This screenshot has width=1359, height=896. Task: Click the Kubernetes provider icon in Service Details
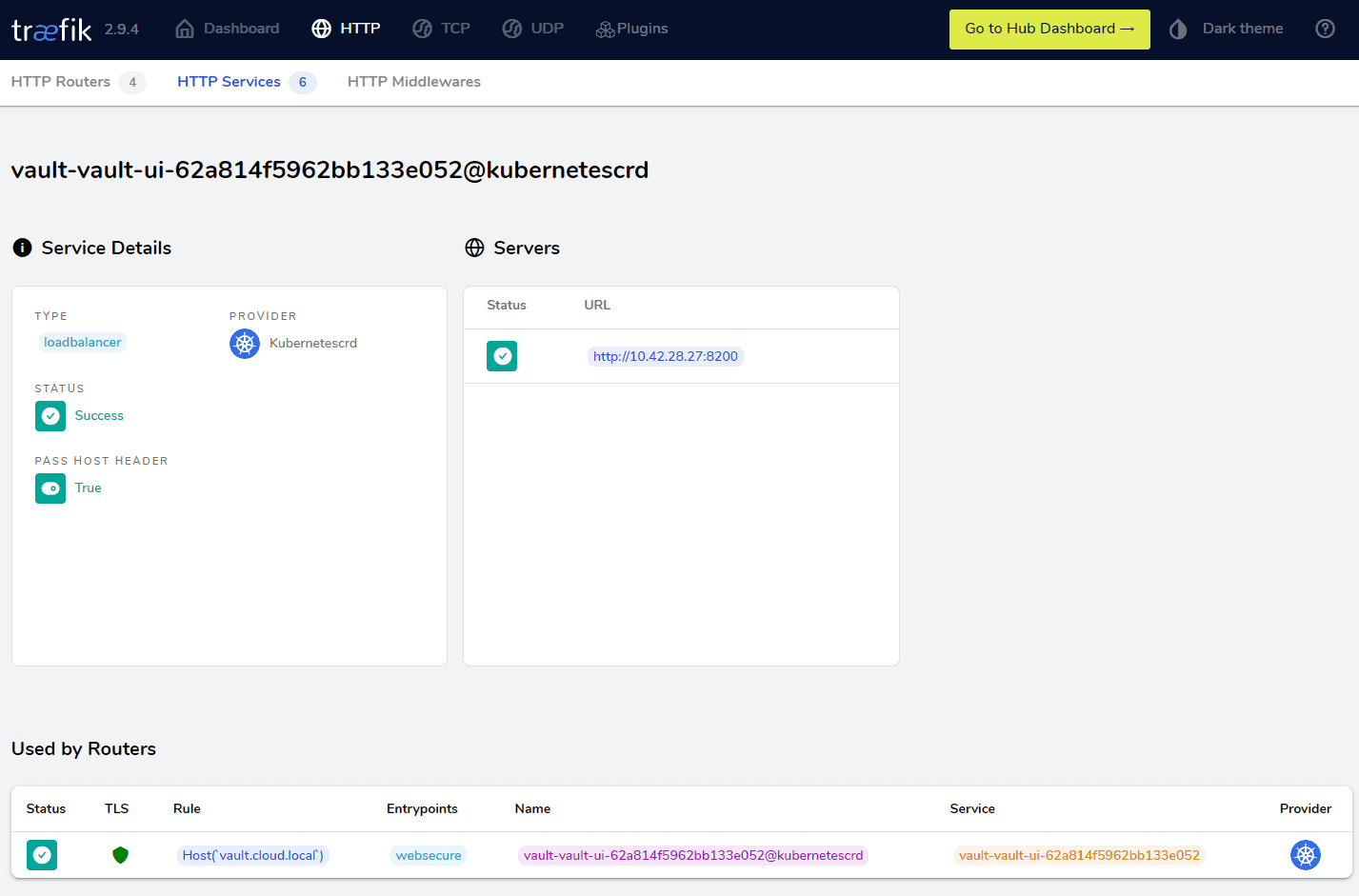point(245,343)
